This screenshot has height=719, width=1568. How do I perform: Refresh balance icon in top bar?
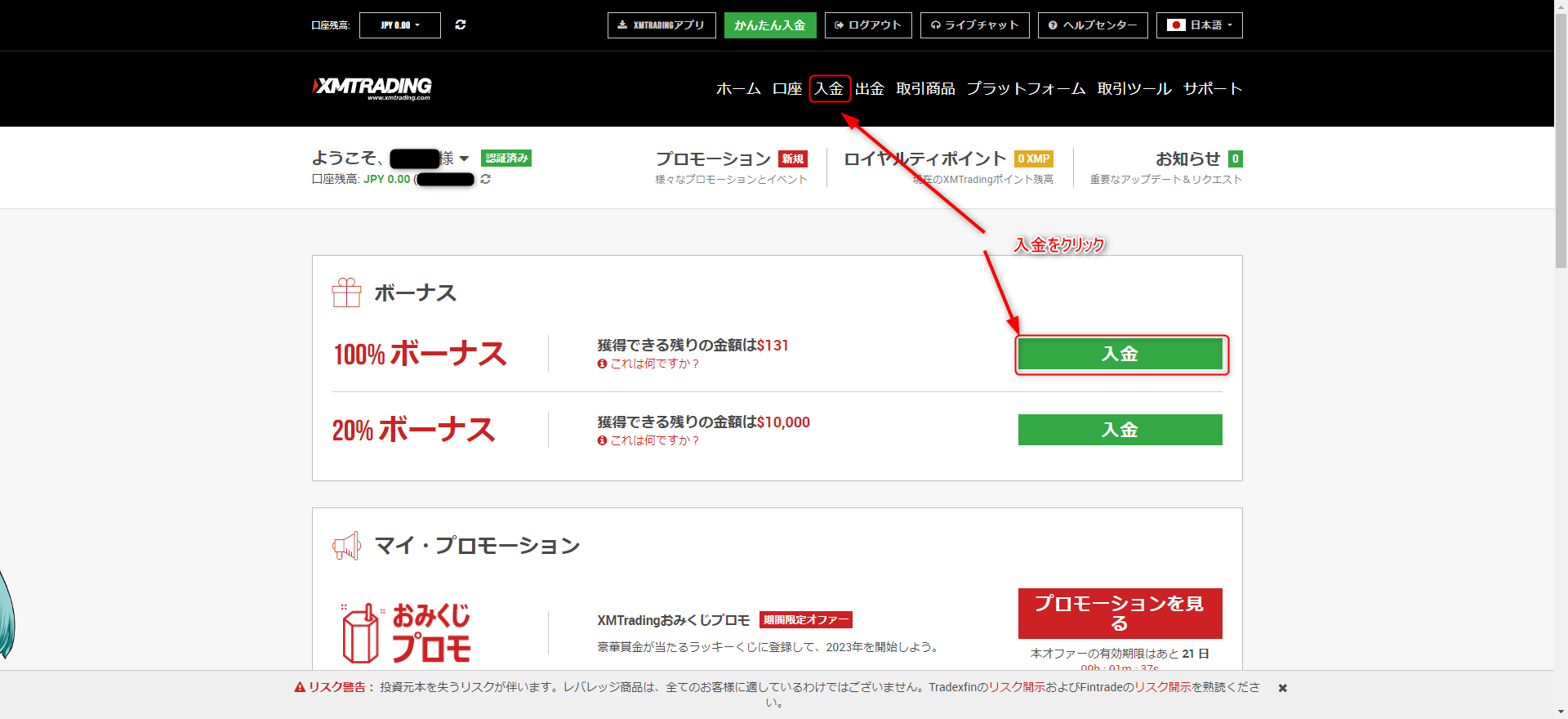[x=461, y=25]
